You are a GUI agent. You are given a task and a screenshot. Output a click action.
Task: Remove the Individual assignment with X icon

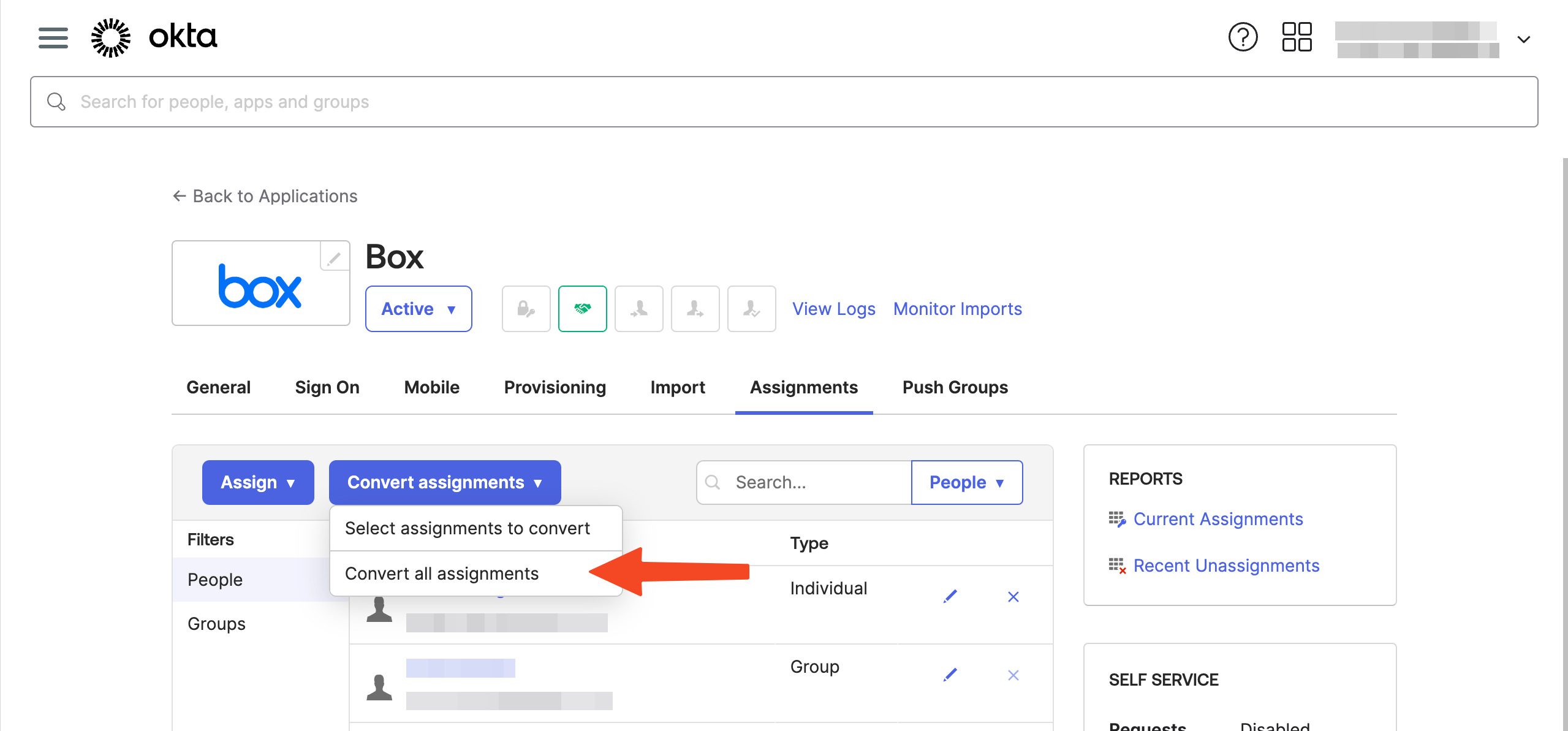[x=1013, y=597]
